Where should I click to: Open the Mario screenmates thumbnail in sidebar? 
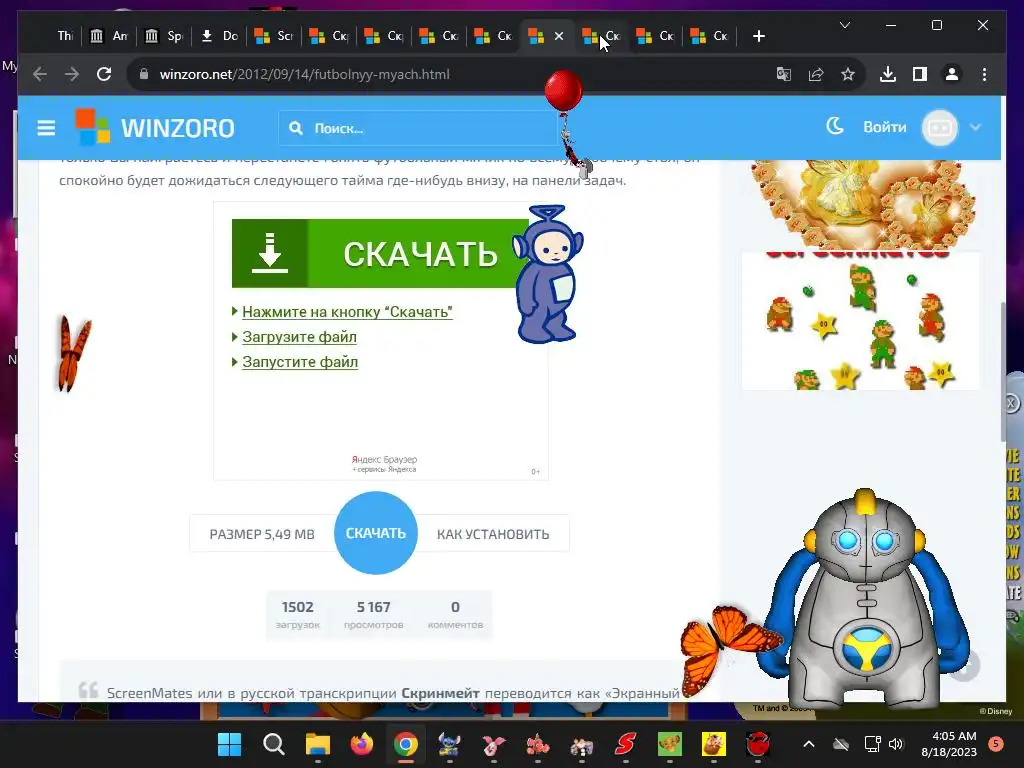(x=861, y=321)
